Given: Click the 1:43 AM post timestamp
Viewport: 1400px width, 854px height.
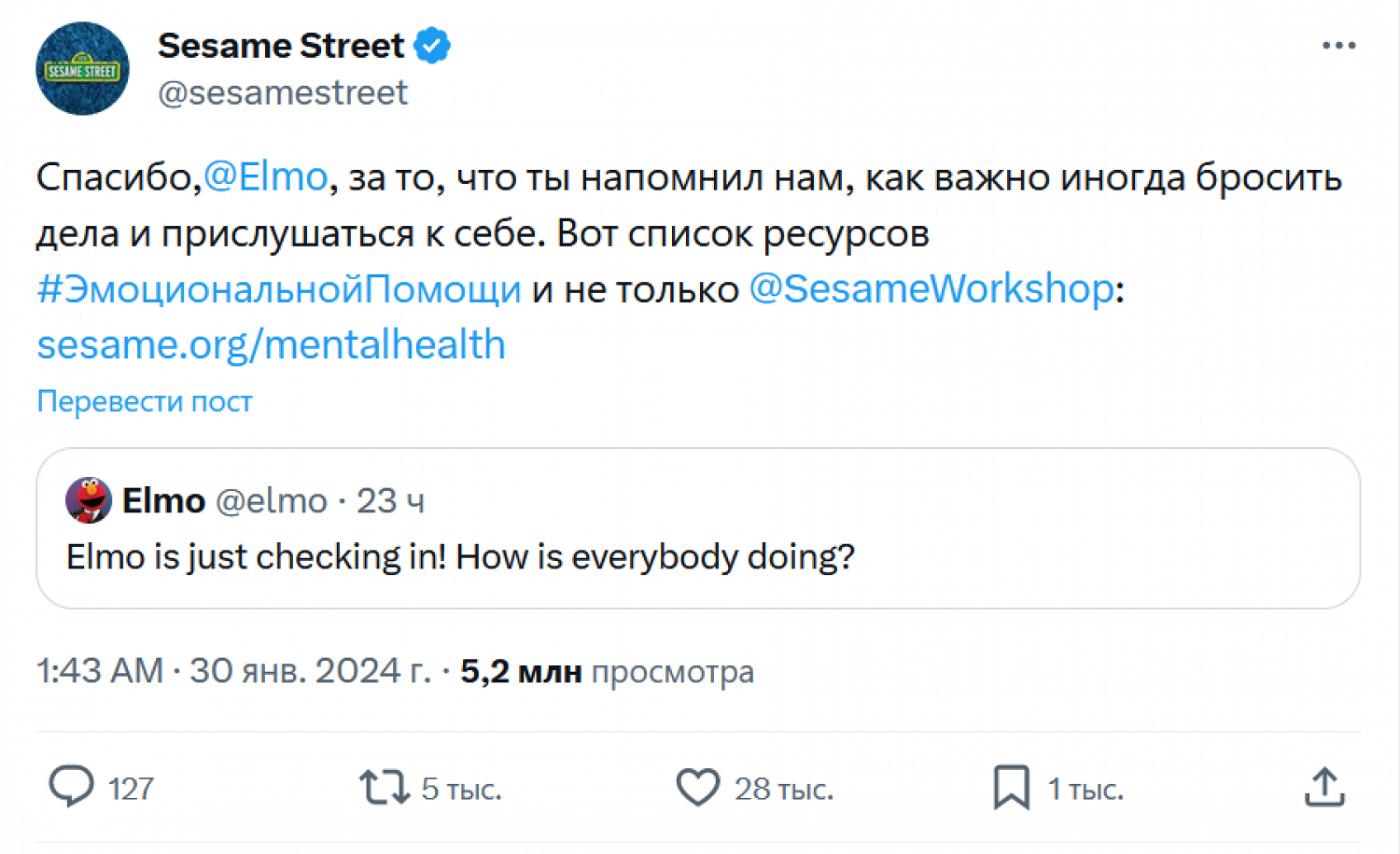Looking at the screenshot, I should pyautogui.click(x=100, y=671).
